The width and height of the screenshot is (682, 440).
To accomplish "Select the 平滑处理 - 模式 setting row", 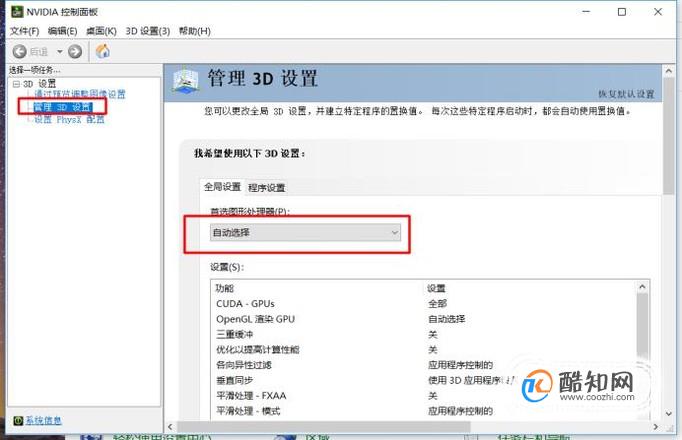I will (424, 411).
